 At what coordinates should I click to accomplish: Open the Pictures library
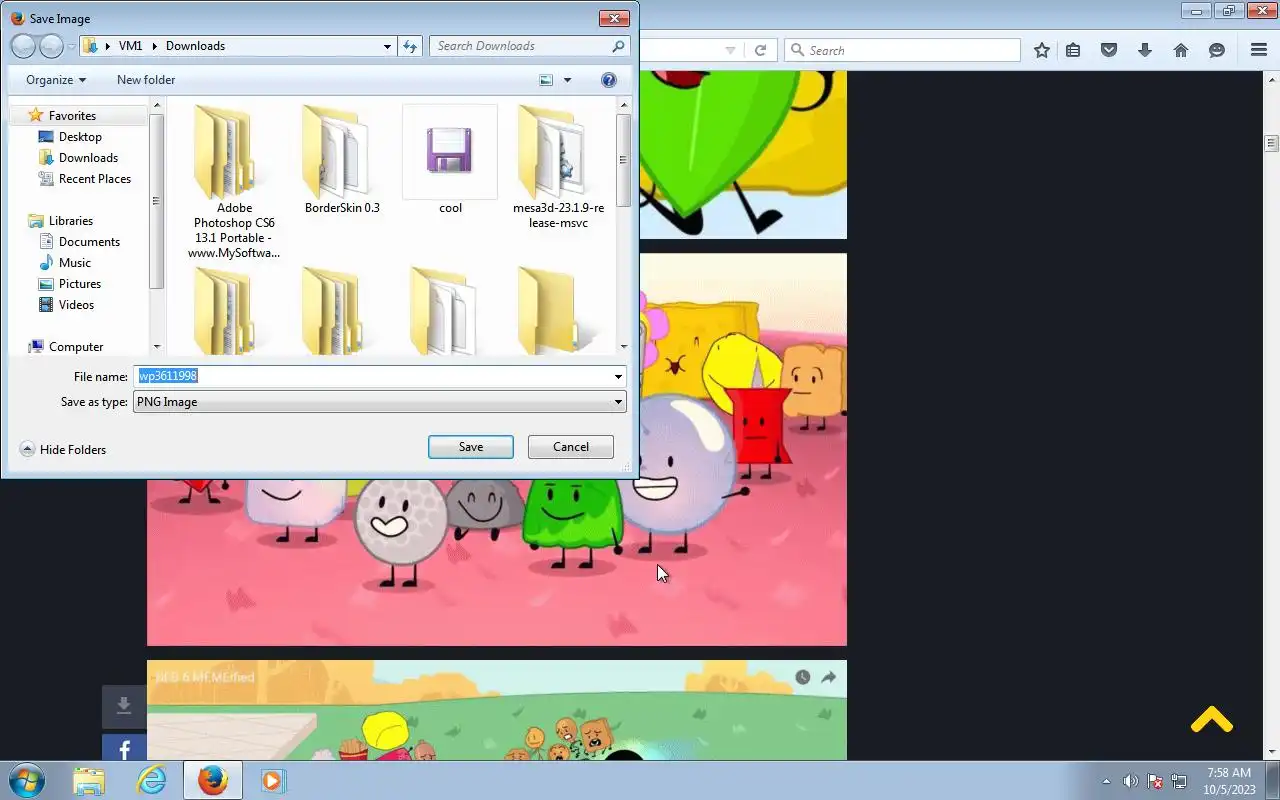coord(80,284)
